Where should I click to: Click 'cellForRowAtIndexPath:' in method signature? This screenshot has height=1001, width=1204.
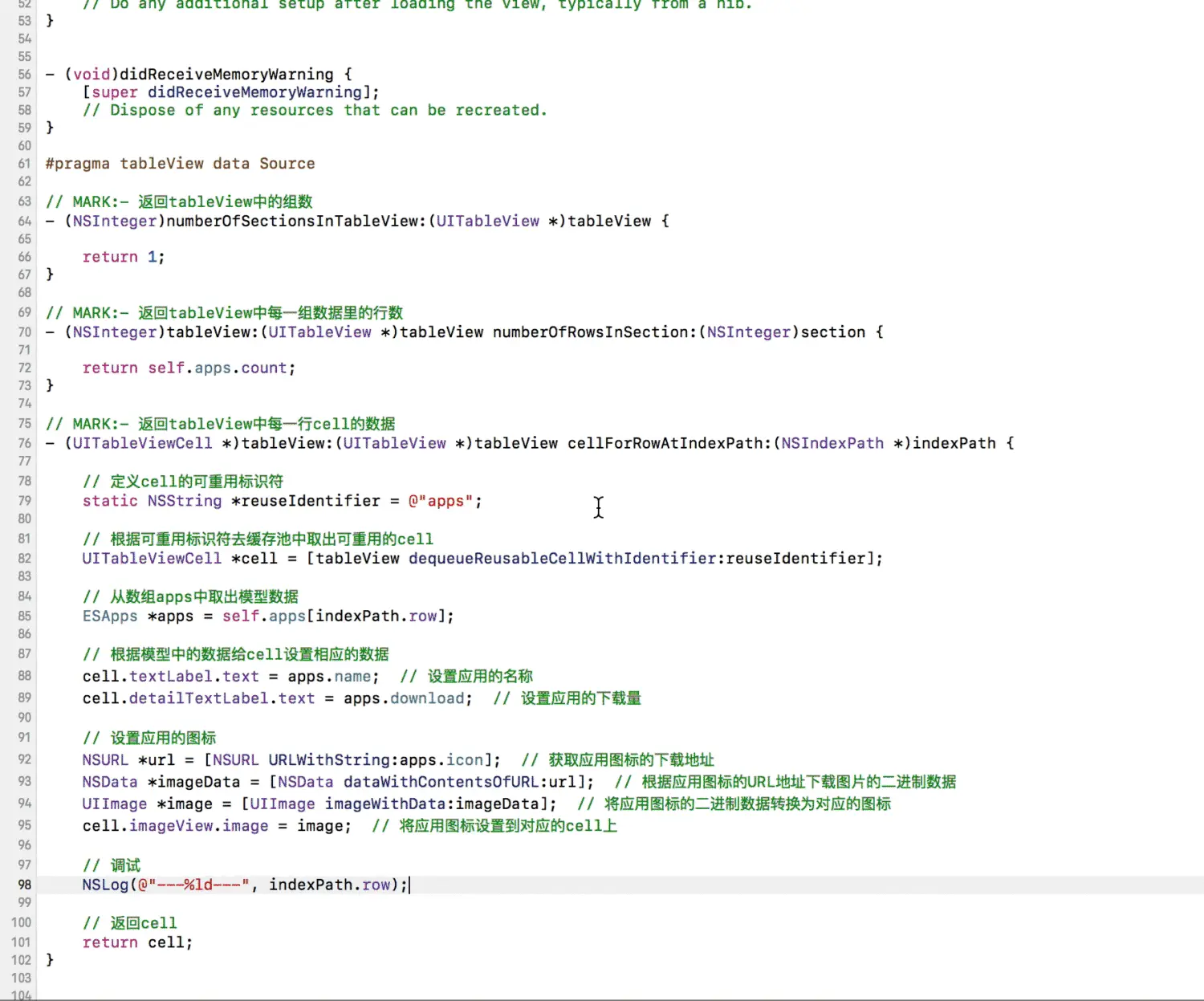pos(669,443)
